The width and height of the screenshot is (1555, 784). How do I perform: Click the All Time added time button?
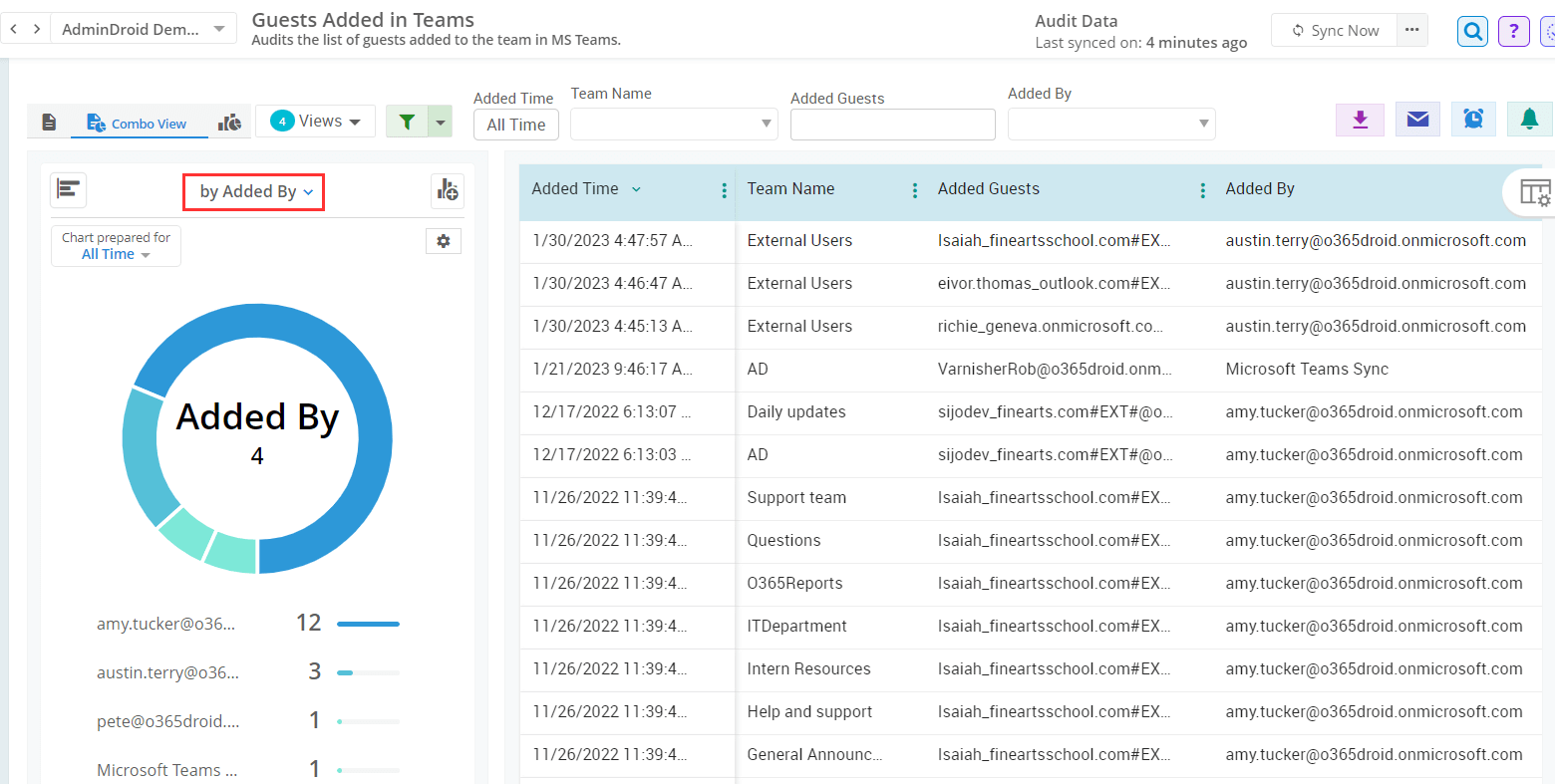click(515, 125)
